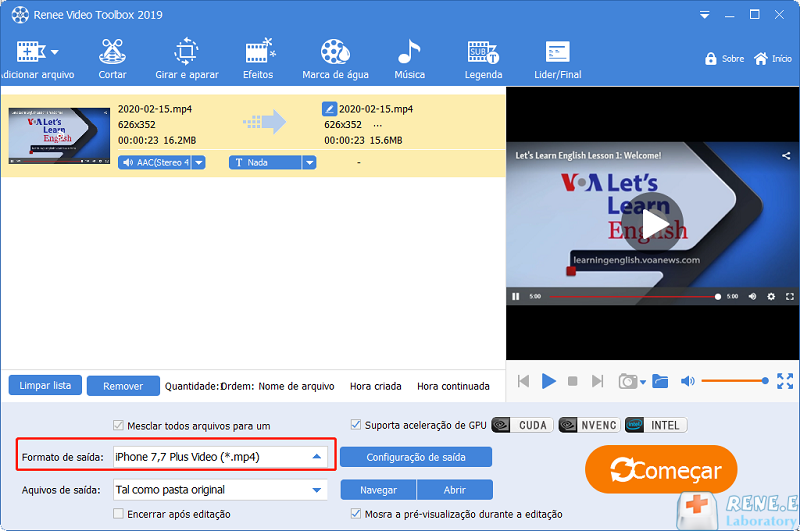Click the embedded video volume icon
Image resolution: width=800 pixels, height=531 pixels.
coord(752,296)
